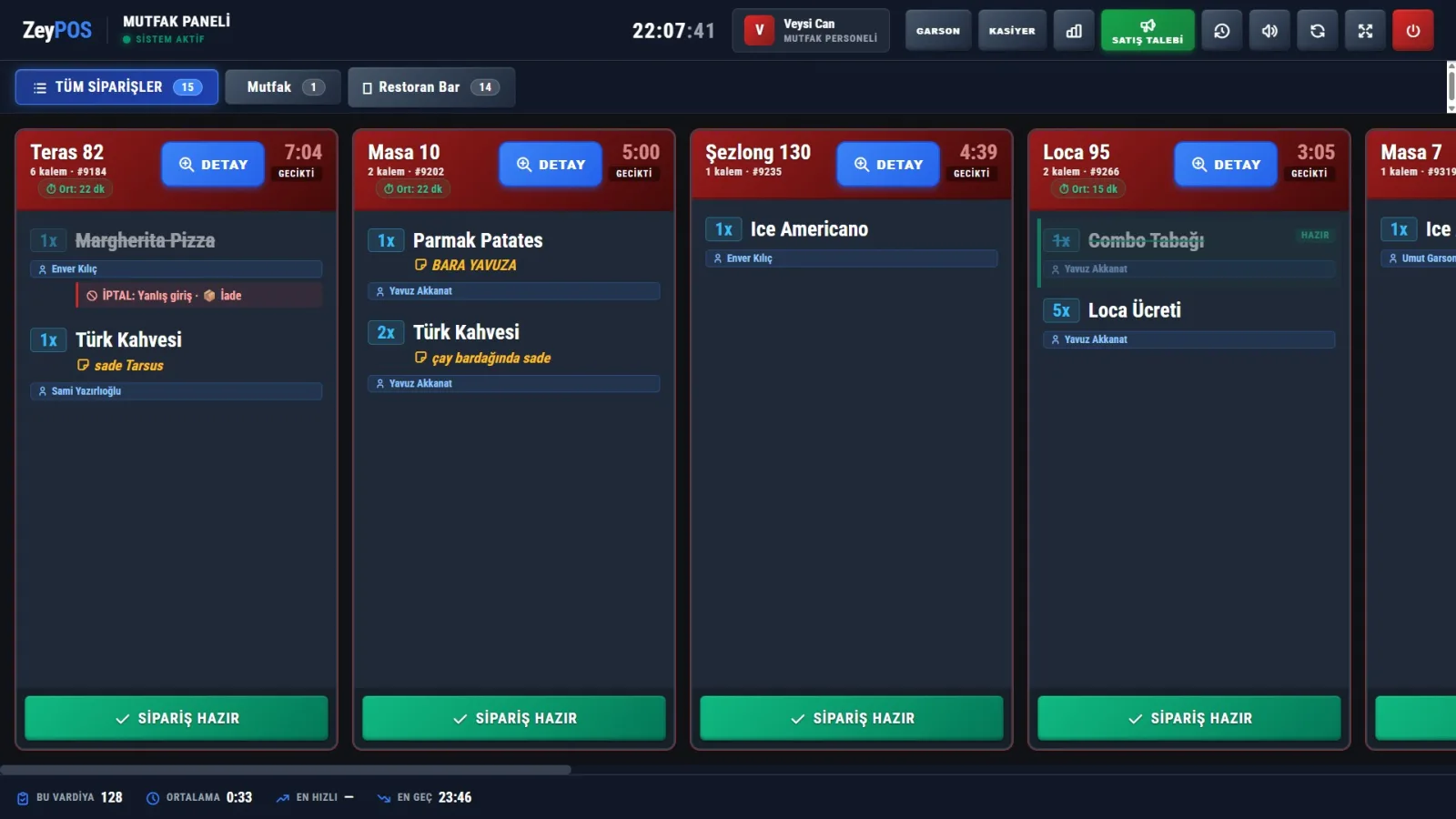
Task: Open Detay for Loca 95
Action: pos(1226,165)
